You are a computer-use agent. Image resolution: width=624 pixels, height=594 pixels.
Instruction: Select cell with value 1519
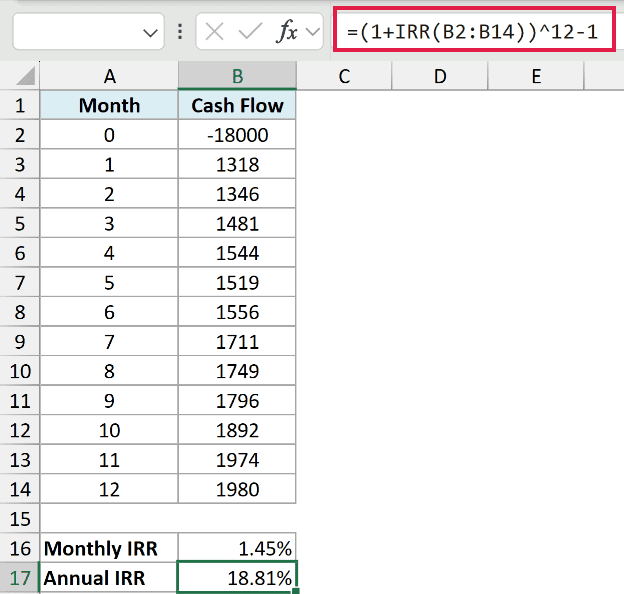(237, 282)
